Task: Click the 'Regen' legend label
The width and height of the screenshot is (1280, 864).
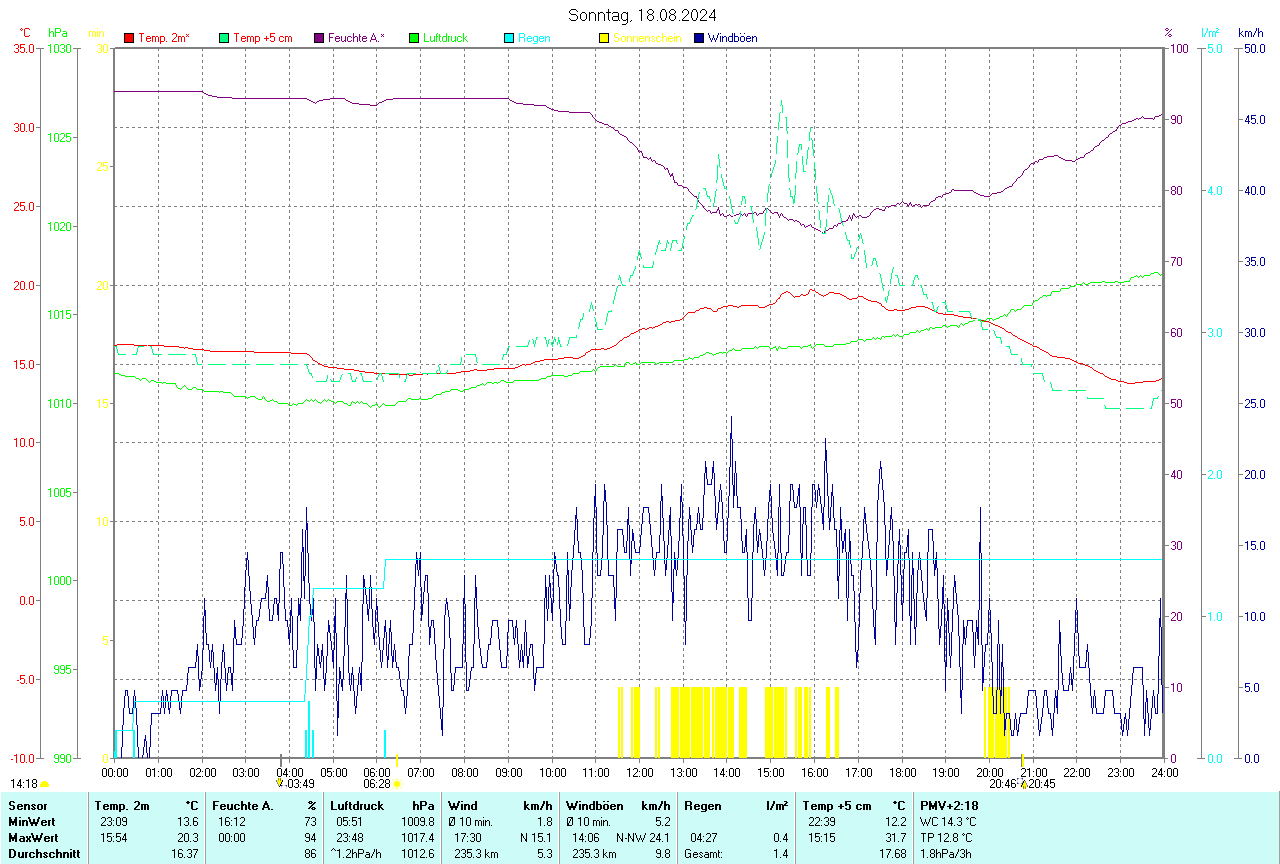Action: point(534,38)
